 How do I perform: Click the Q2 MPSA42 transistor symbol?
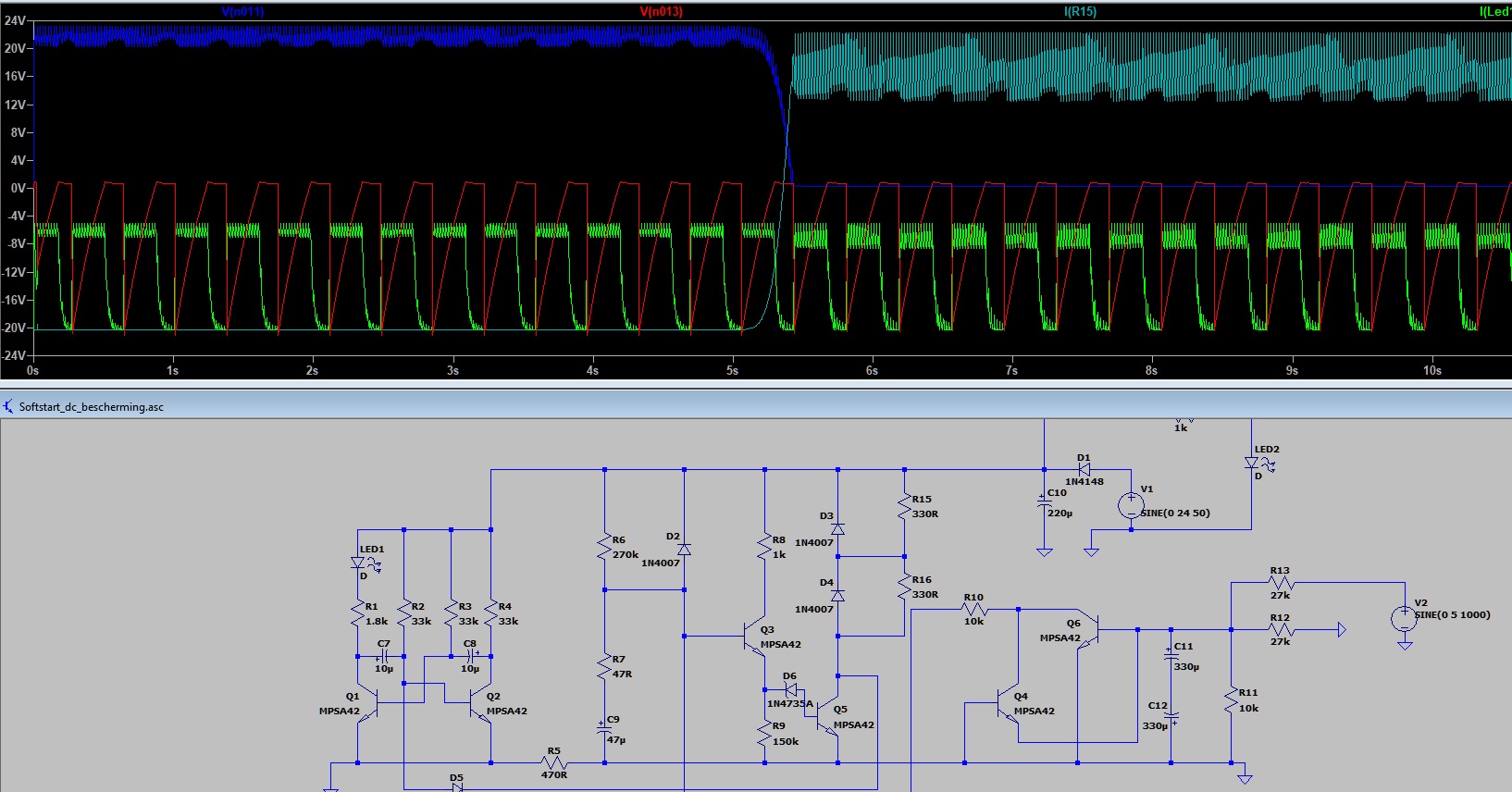click(479, 703)
